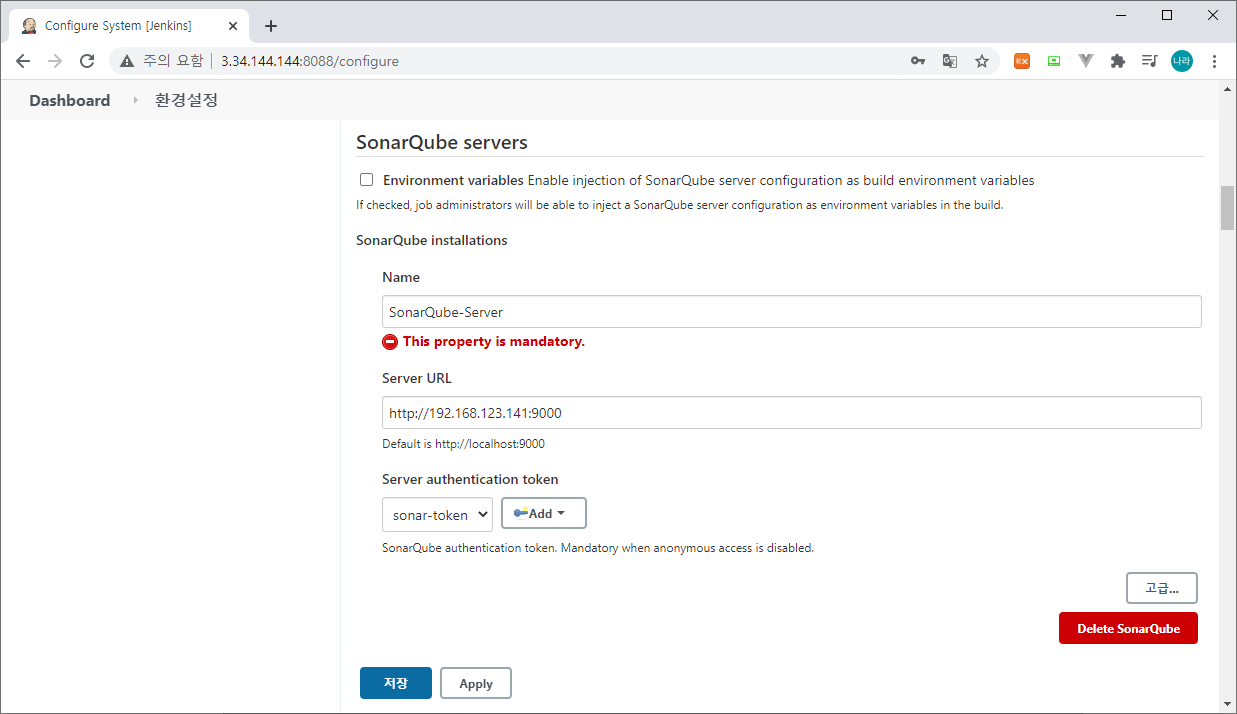This screenshot has width=1237, height=714.
Task: Click the 환경설정 breadcrumb
Action: (x=186, y=100)
